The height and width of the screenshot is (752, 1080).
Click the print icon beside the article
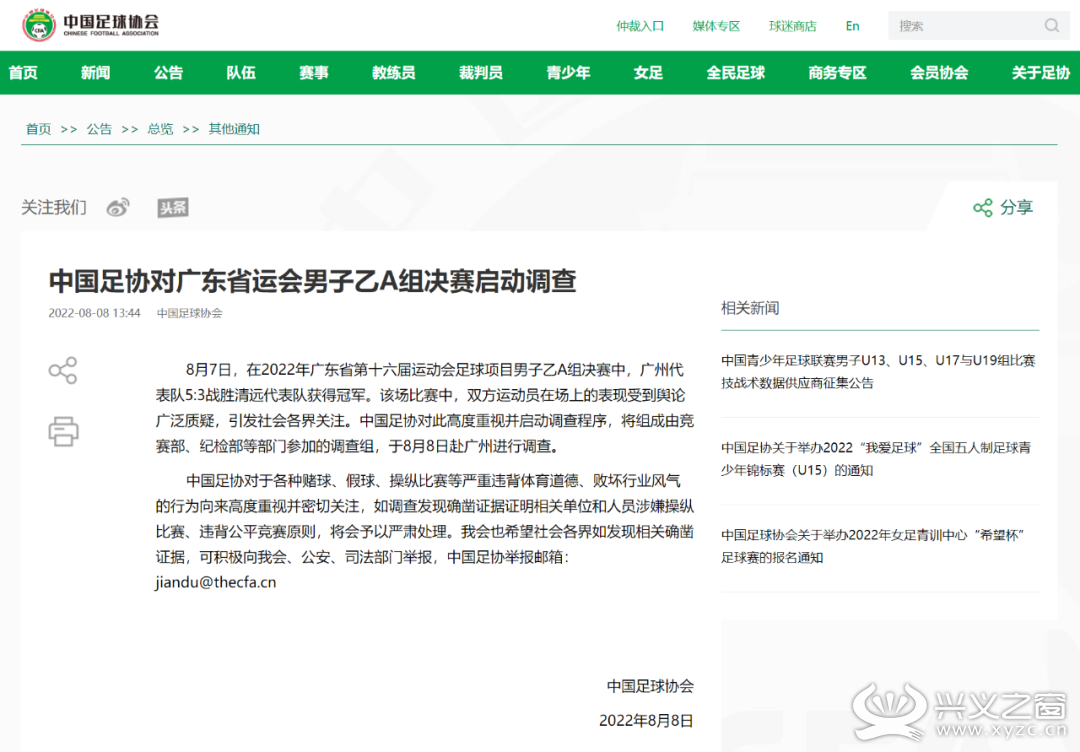63,431
